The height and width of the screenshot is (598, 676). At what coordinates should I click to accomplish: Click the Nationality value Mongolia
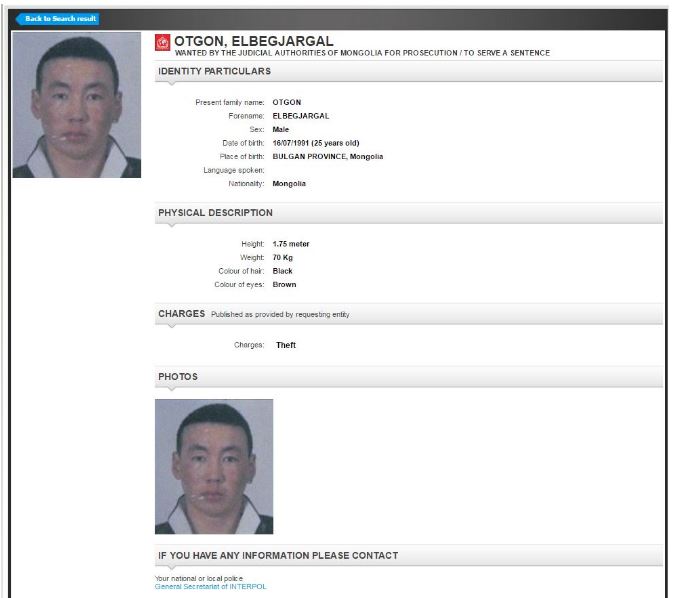289,184
